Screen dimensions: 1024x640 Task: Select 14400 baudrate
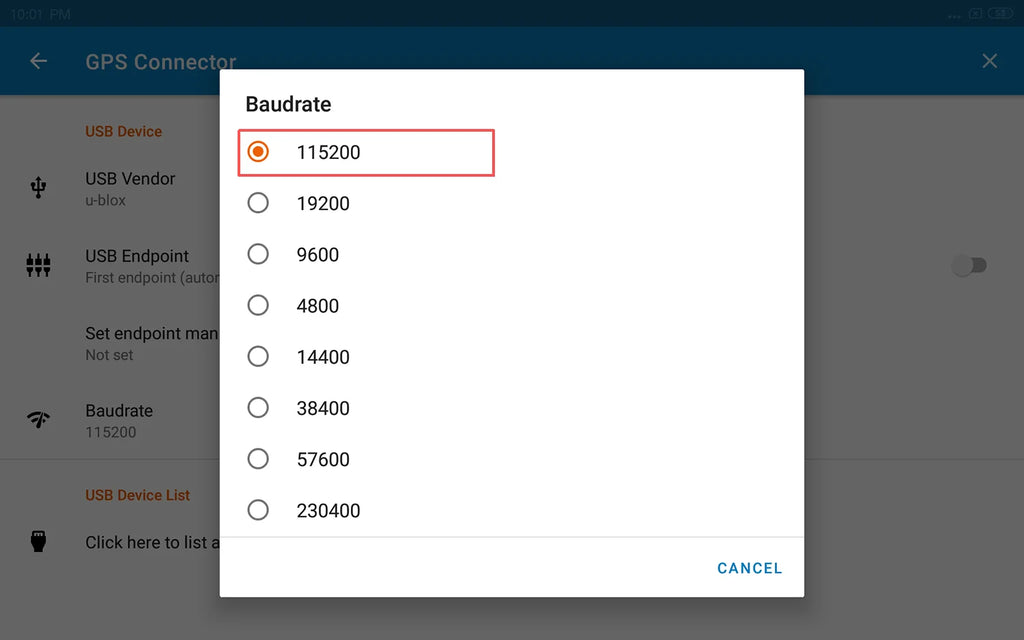coord(511,357)
